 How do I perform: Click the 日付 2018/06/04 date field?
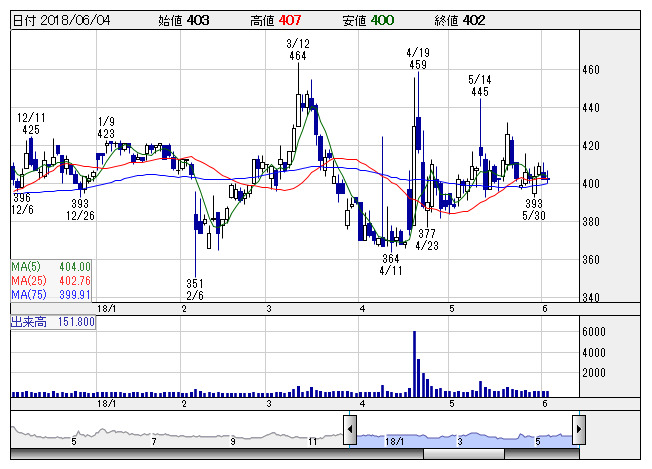coord(61,20)
